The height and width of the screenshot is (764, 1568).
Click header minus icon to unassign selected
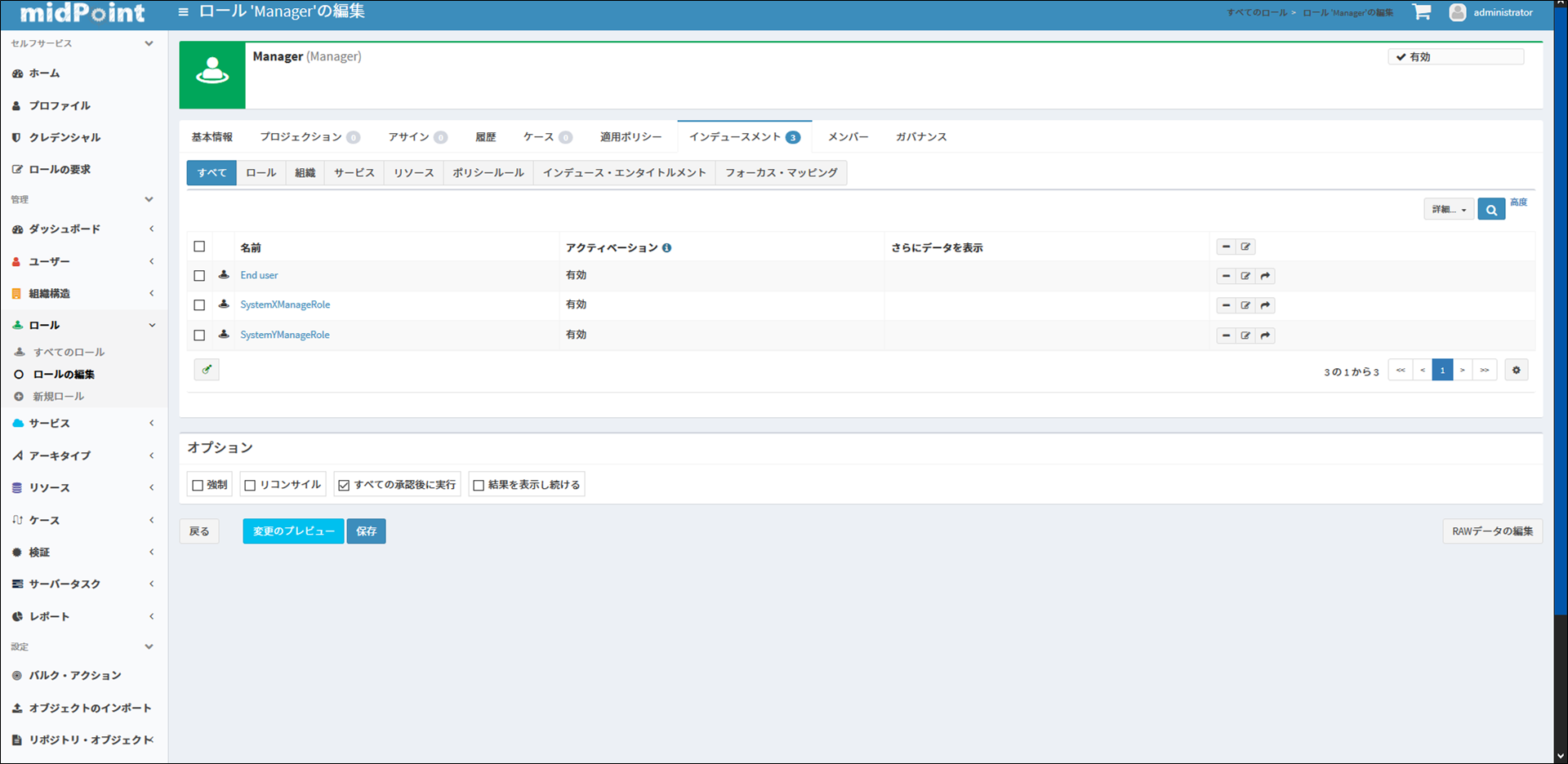click(x=1227, y=247)
